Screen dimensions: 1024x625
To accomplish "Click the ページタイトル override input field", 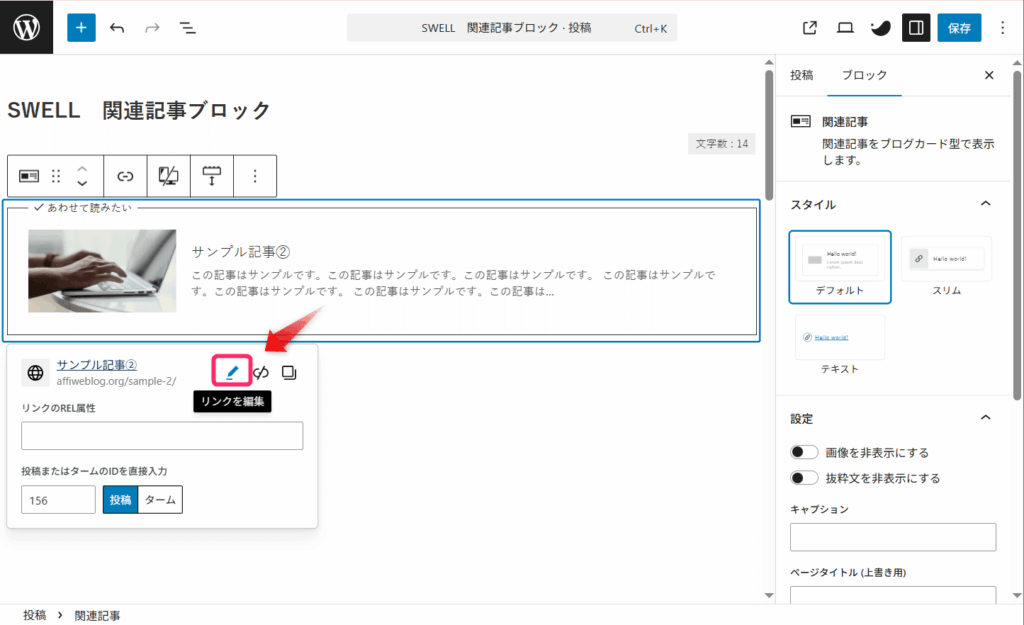I will click(893, 594).
